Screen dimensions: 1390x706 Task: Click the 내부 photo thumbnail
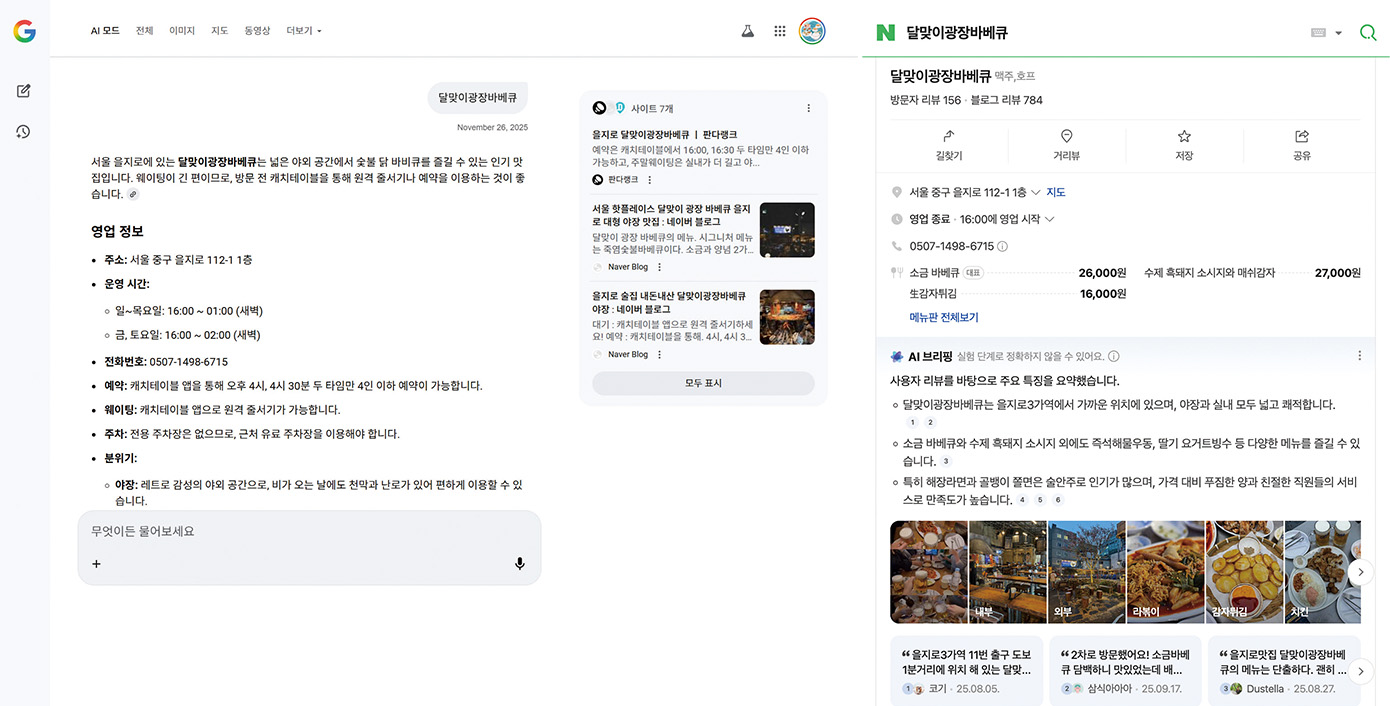coord(1007,571)
